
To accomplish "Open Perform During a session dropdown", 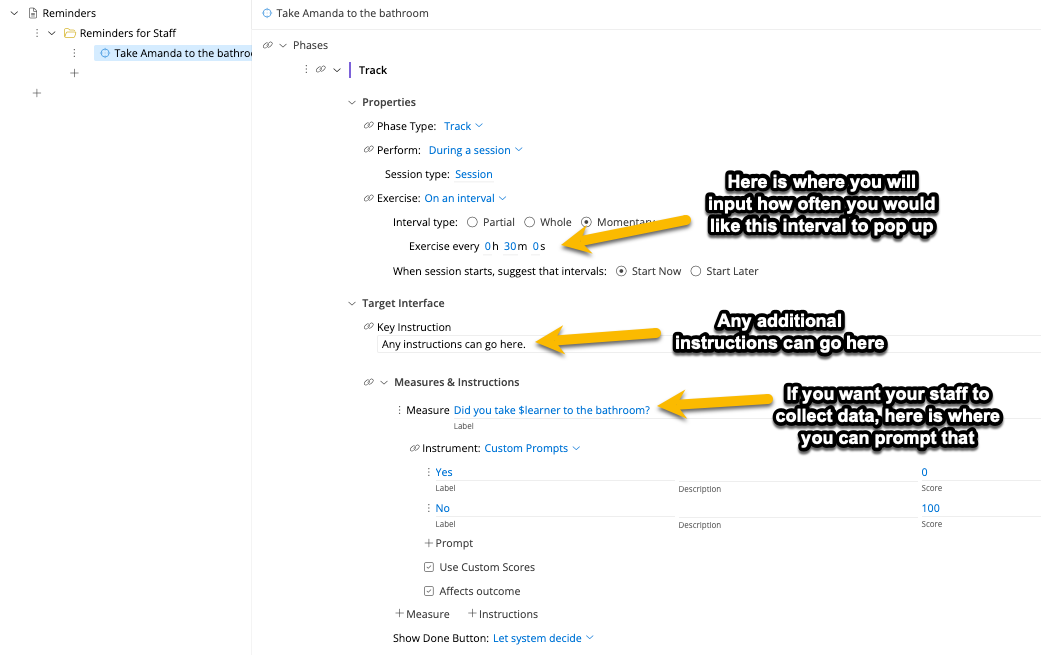I will 475,150.
